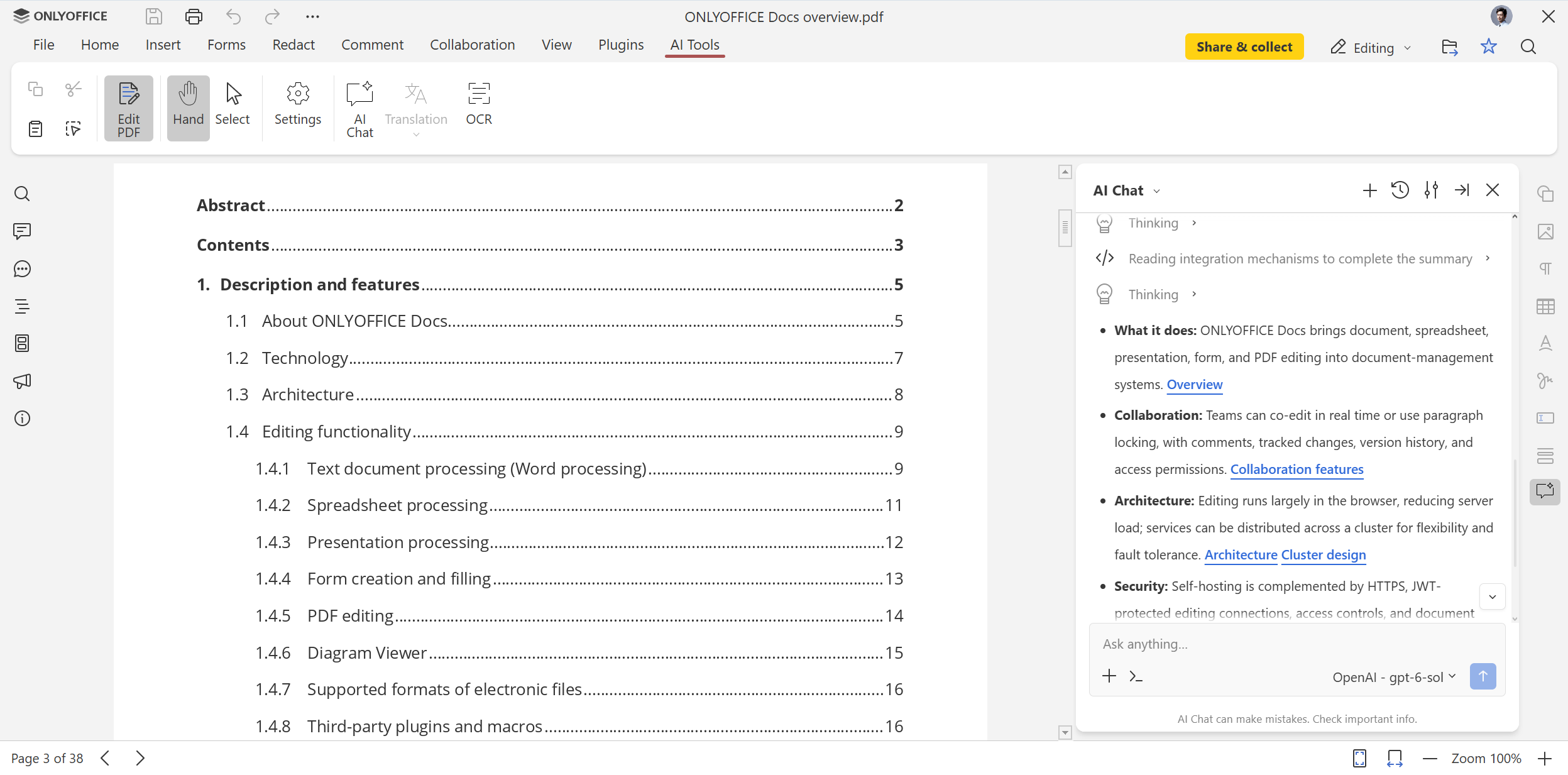
Task: Open file location folder icon
Action: tap(1450, 47)
